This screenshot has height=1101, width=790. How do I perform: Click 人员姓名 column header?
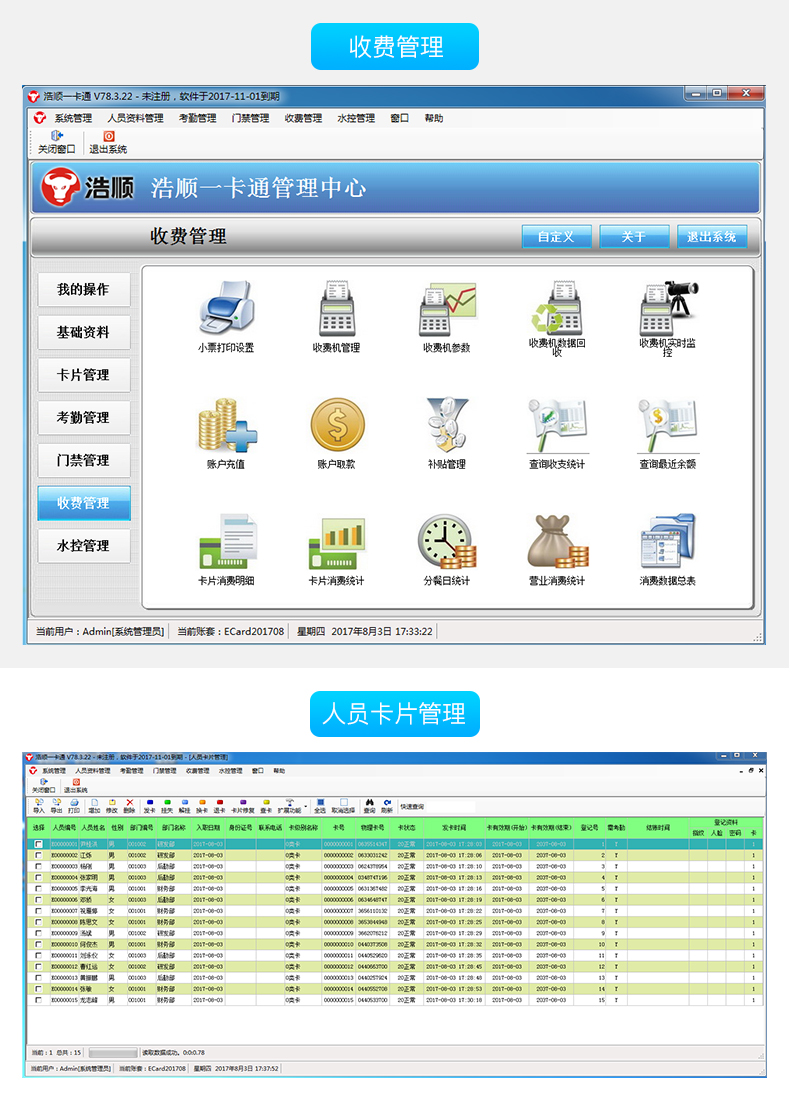(x=93, y=827)
